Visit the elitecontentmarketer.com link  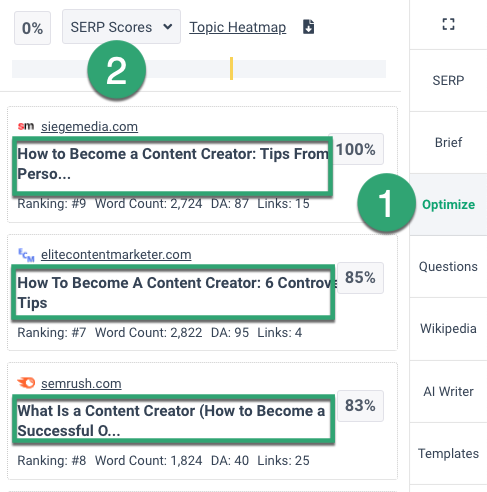point(116,255)
